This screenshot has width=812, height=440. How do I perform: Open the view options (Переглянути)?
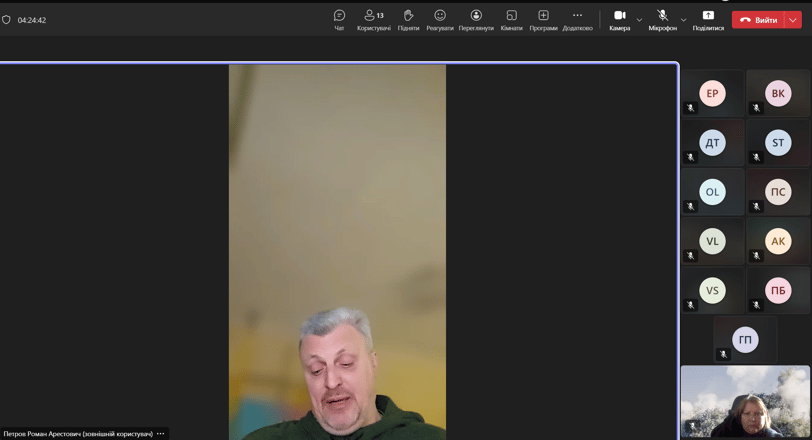point(476,20)
